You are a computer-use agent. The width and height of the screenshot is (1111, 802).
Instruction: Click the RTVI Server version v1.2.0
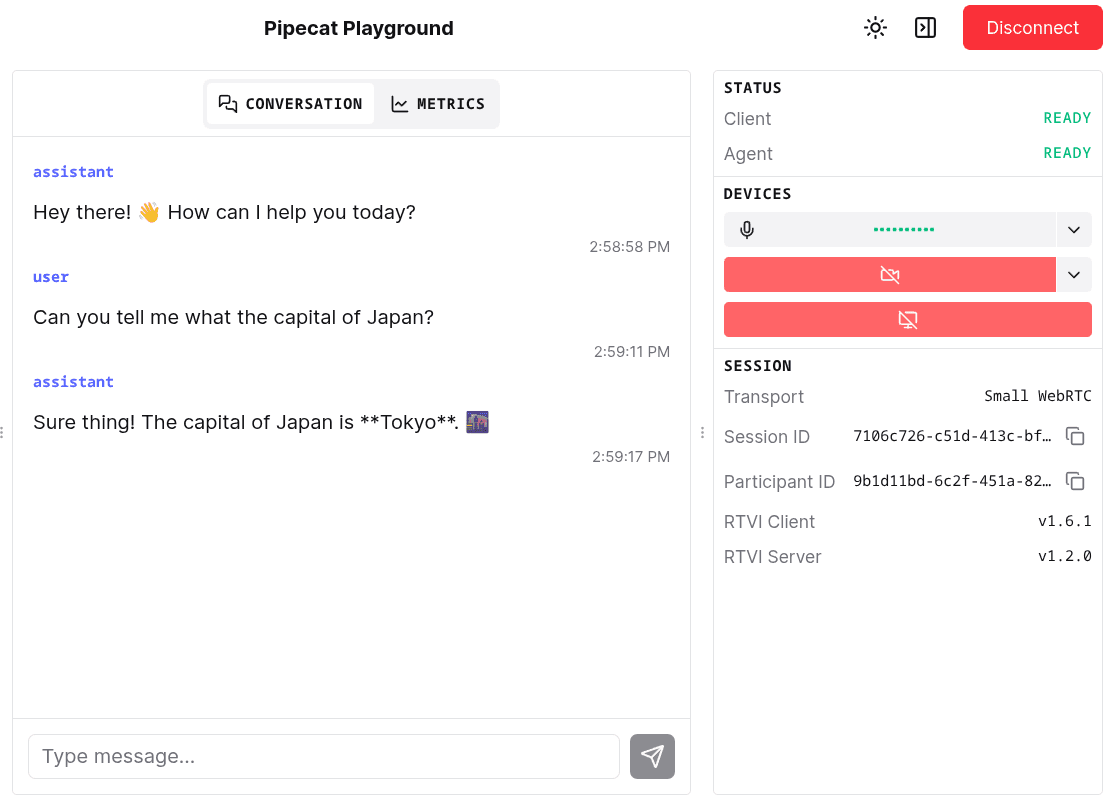(x=1064, y=556)
